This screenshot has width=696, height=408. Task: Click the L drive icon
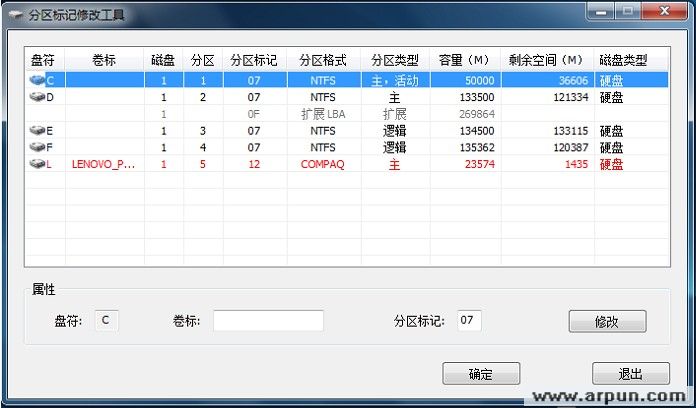click(x=37, y=164)
